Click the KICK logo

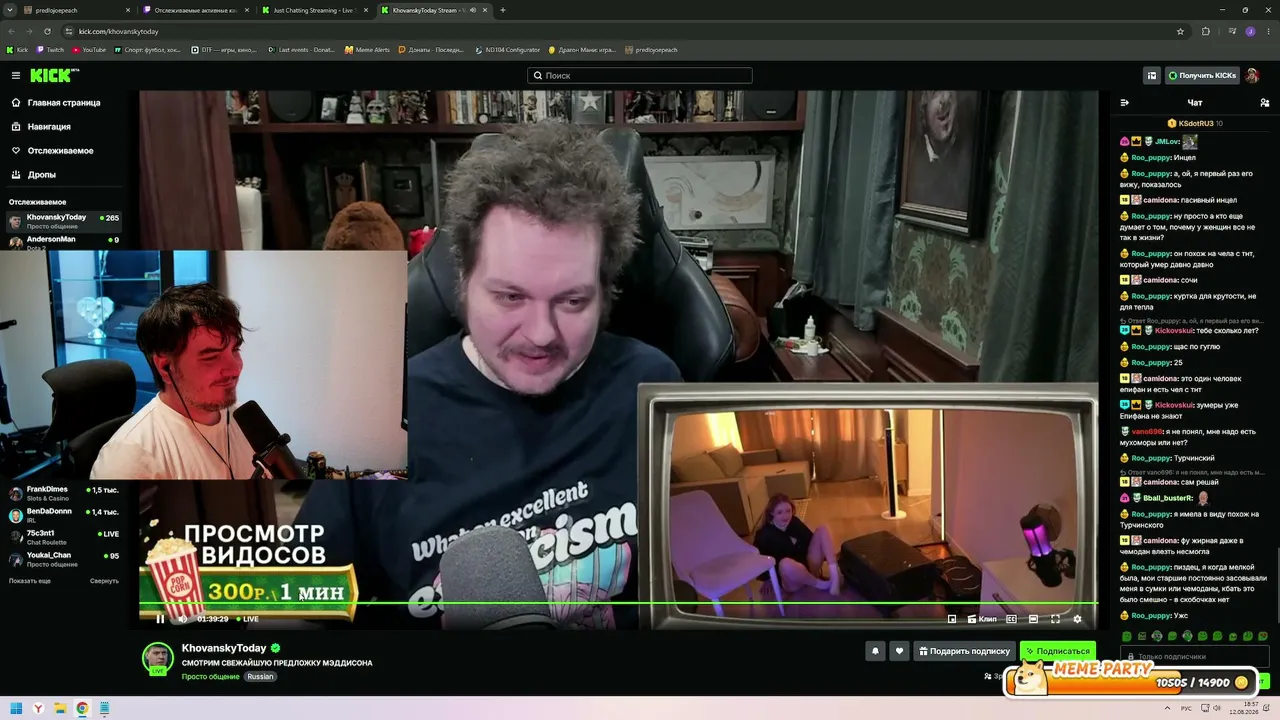[x=52, y=75]
